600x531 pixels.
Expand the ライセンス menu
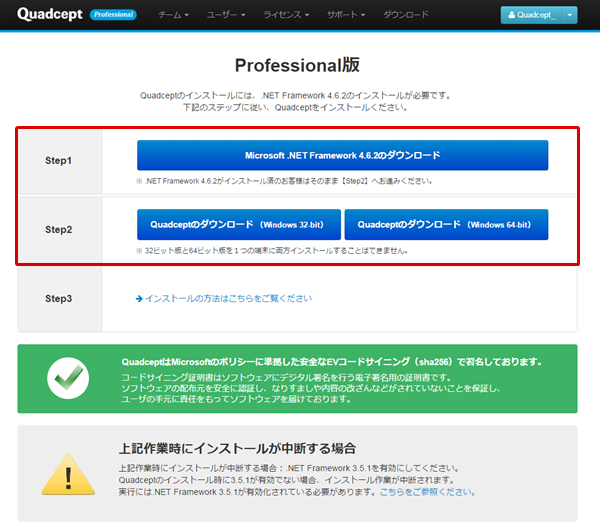click(x=286, y=15)
